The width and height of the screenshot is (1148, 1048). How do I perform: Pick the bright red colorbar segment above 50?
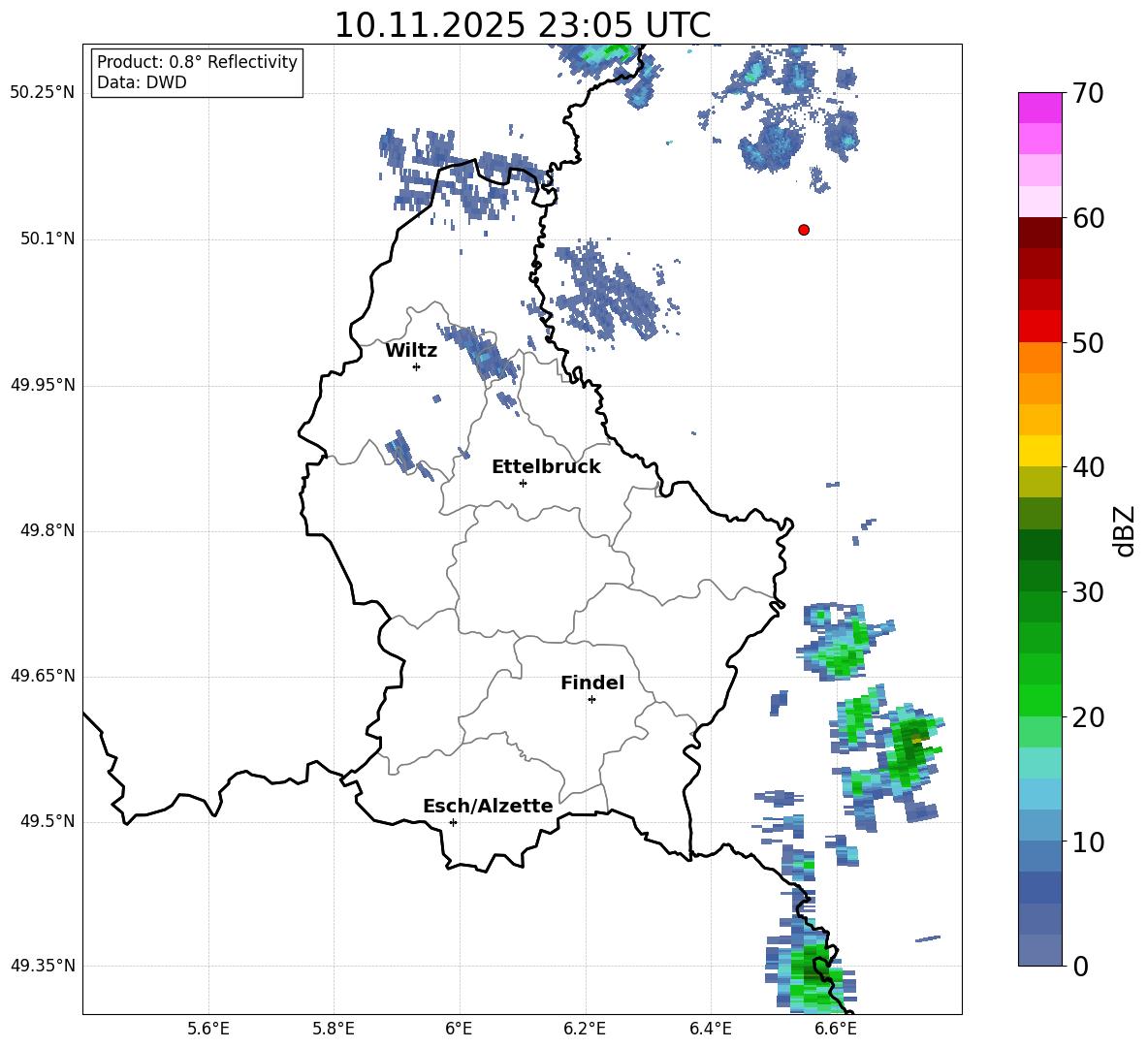tap(1040, 326)
